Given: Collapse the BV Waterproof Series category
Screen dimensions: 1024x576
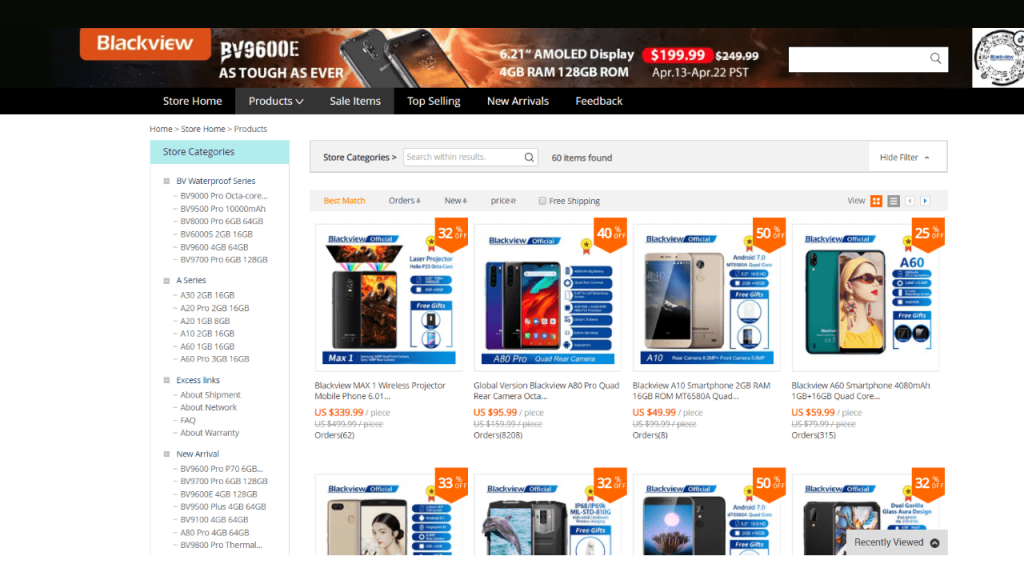Looking at the screenshot, I should tap(167, 181).
